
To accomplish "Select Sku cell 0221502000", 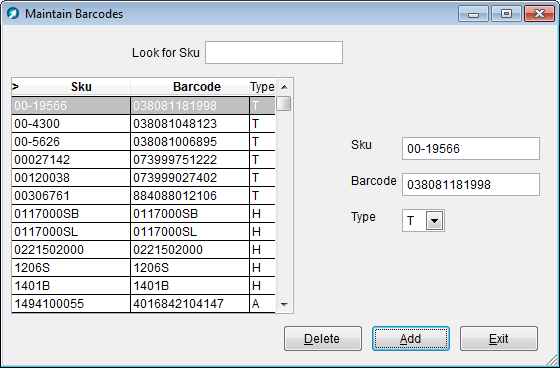I will coord(71,250).
